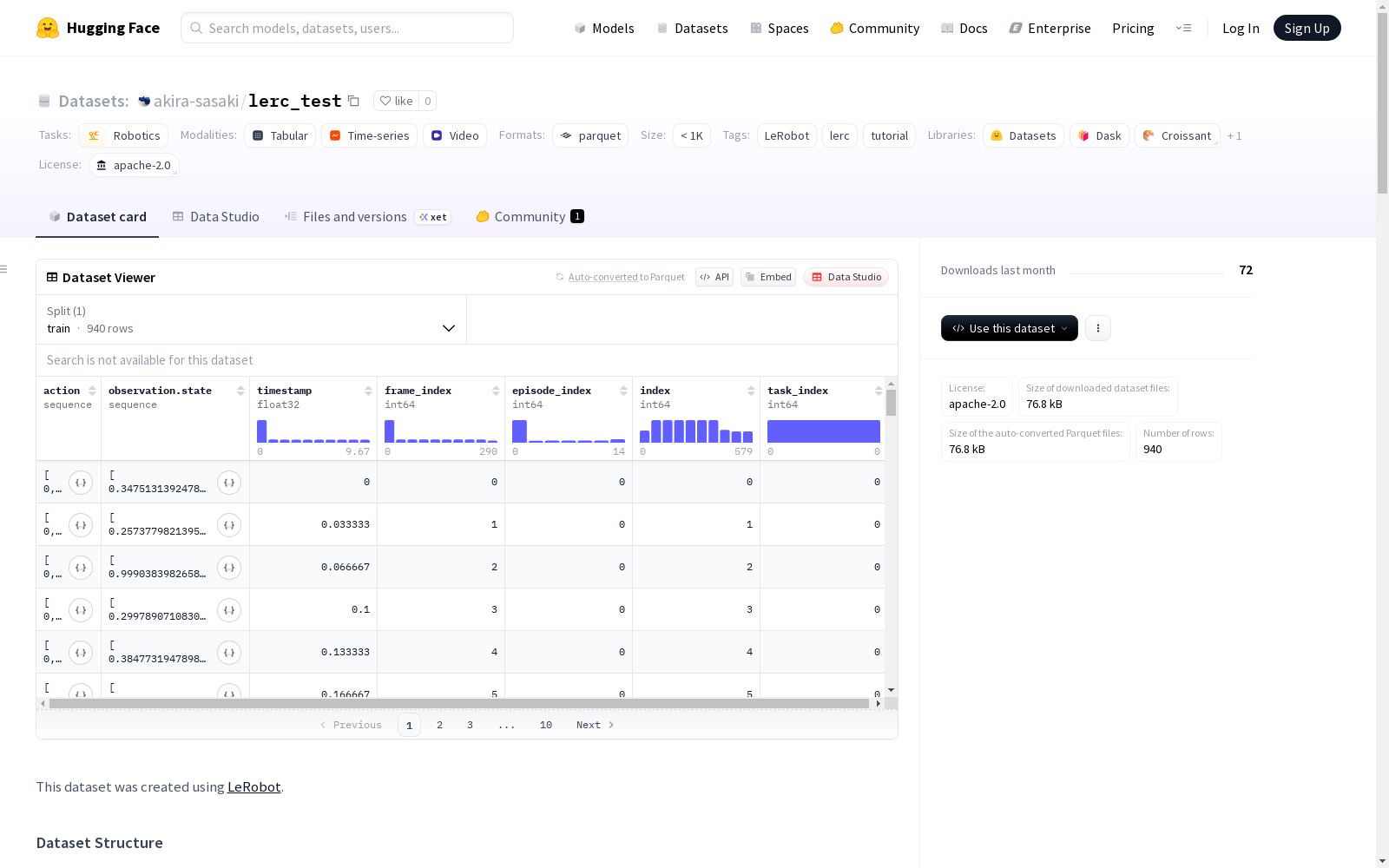Open the Files and versions tab
Image resolution: width=1389 pixels, height=868 pixels.
pos(367,217)
